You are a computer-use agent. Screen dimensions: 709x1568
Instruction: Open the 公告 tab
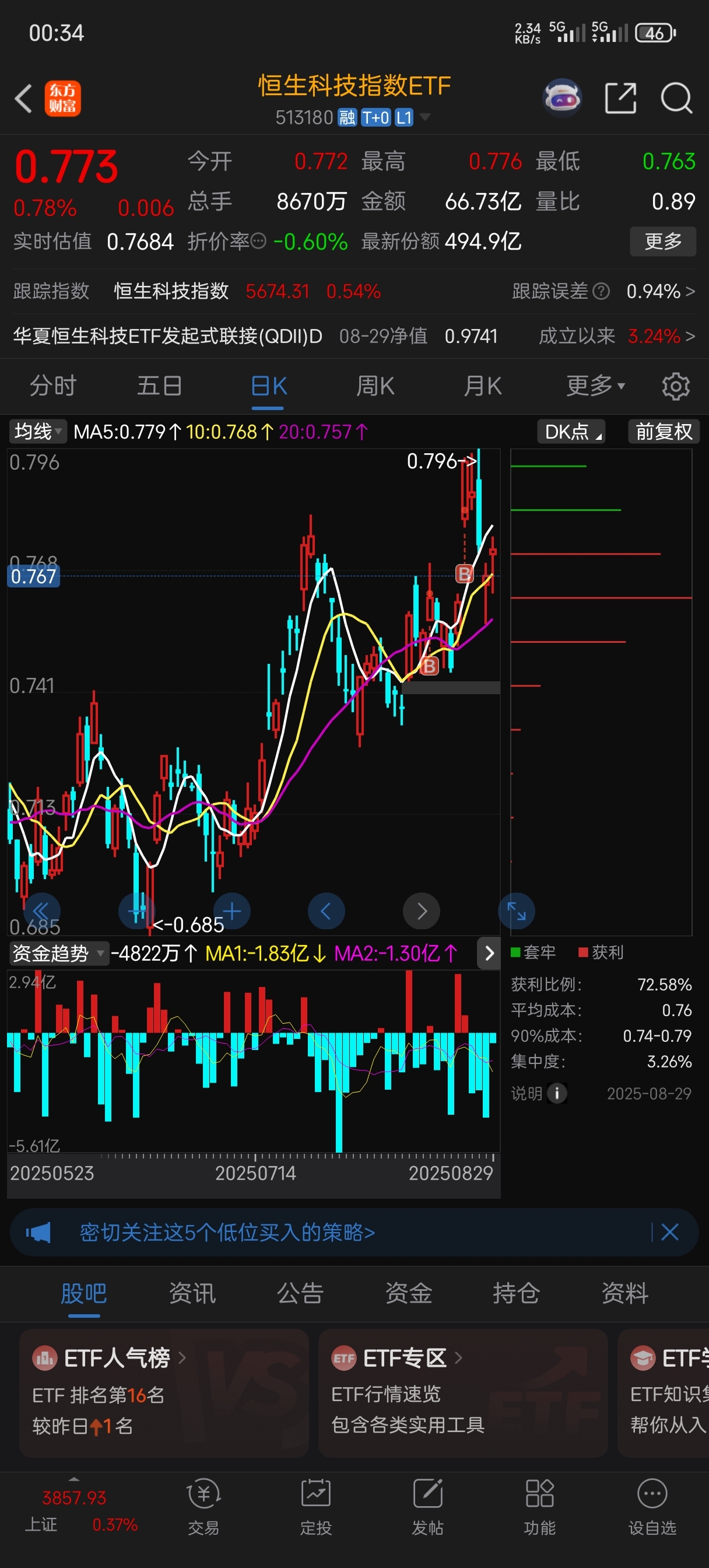click(301, 1293)
